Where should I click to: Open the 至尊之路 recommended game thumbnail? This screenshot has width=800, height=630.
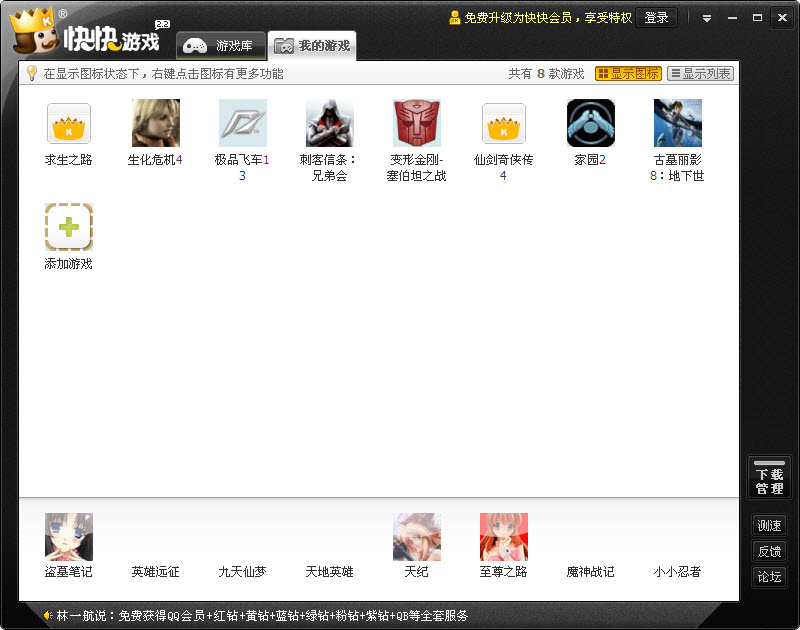[x=504, y=537]
